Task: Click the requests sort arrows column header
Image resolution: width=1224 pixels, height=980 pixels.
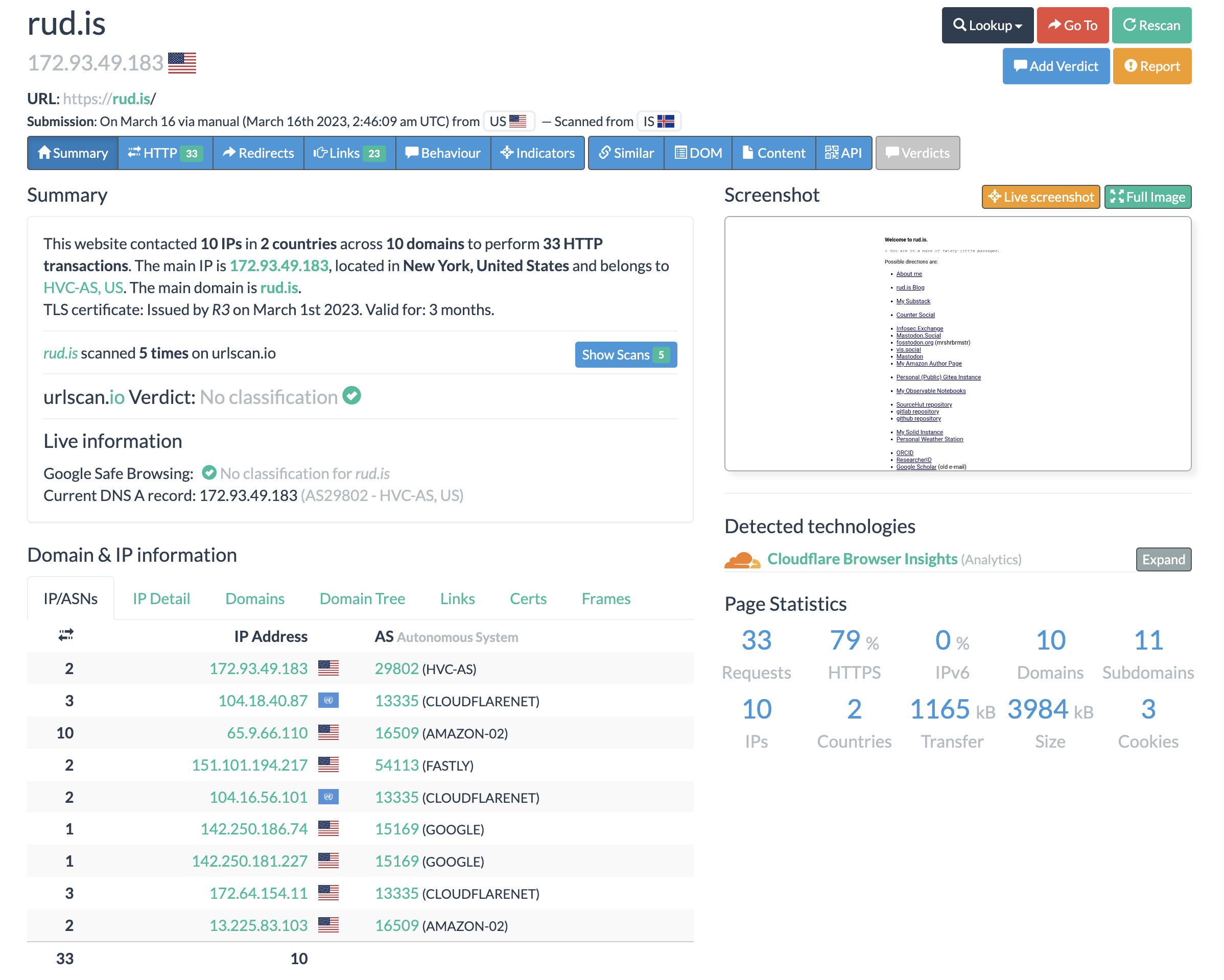Action: (66, 635)
